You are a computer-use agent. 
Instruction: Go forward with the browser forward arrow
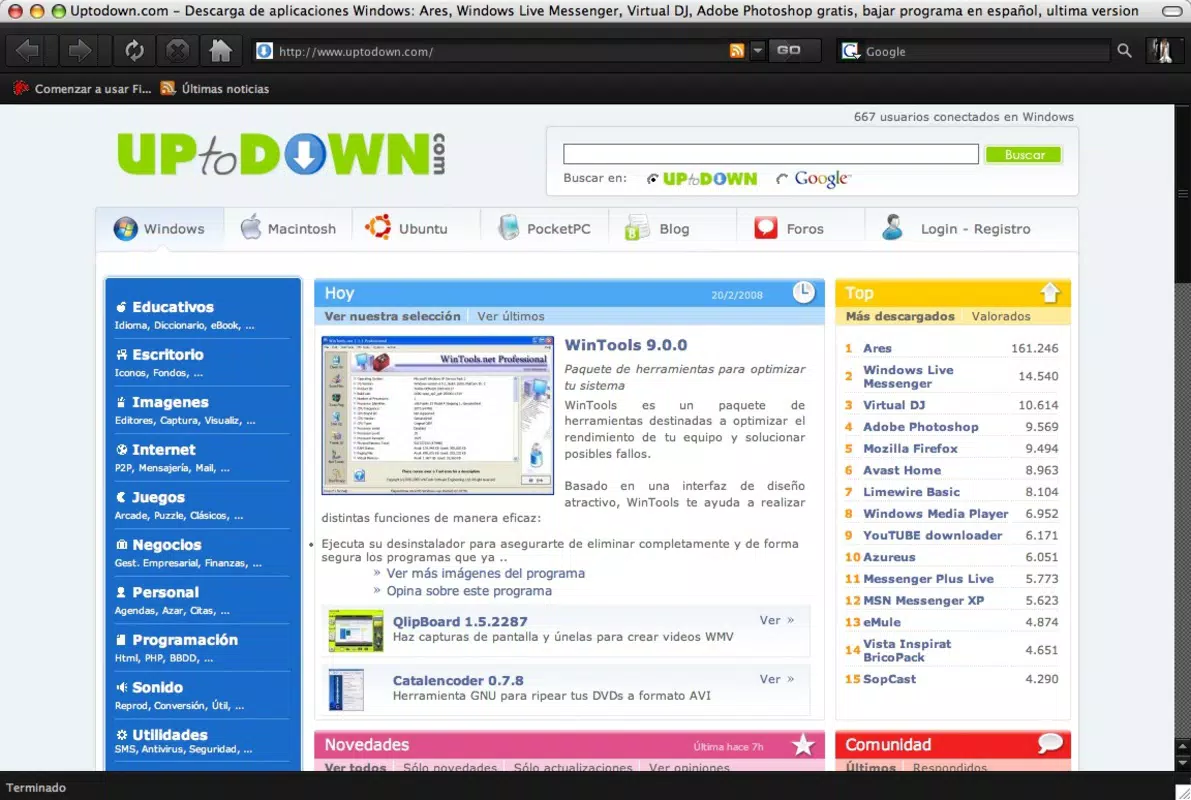tap(79, 51)
